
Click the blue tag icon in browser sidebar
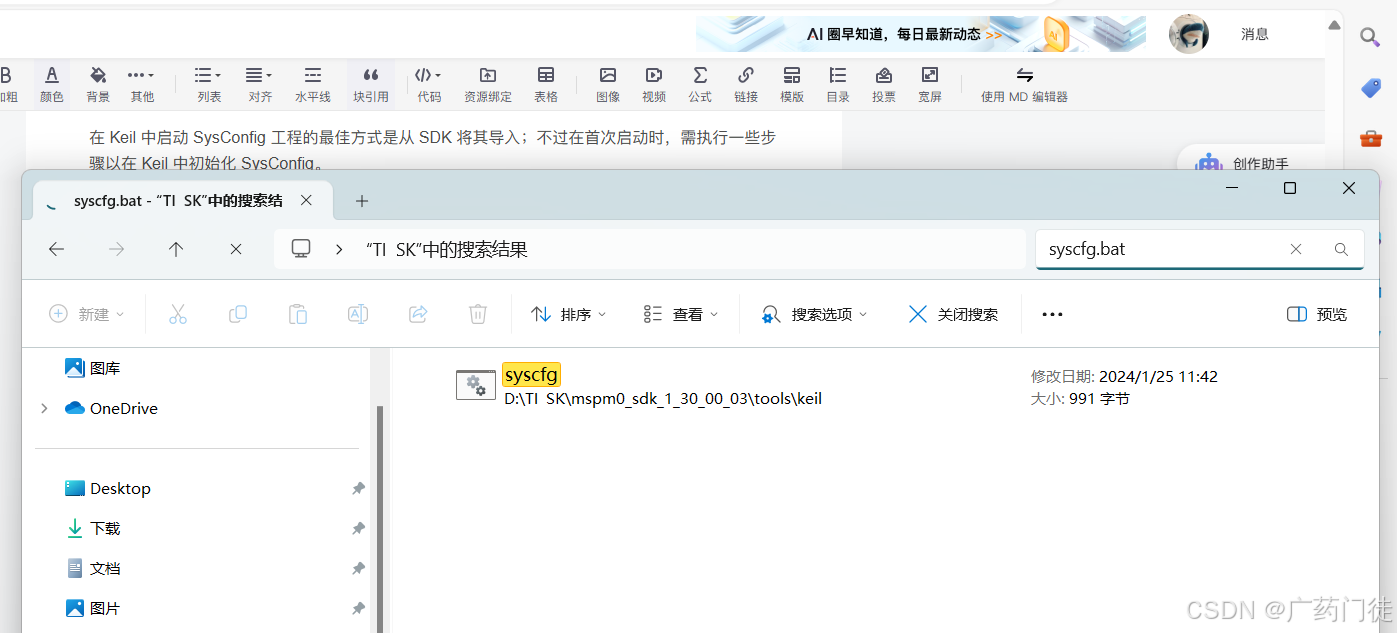[1370, 88]
